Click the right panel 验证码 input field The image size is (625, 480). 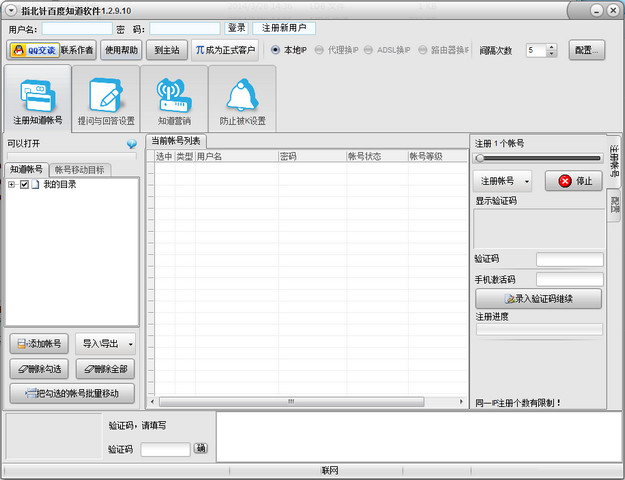coord(570,260)
